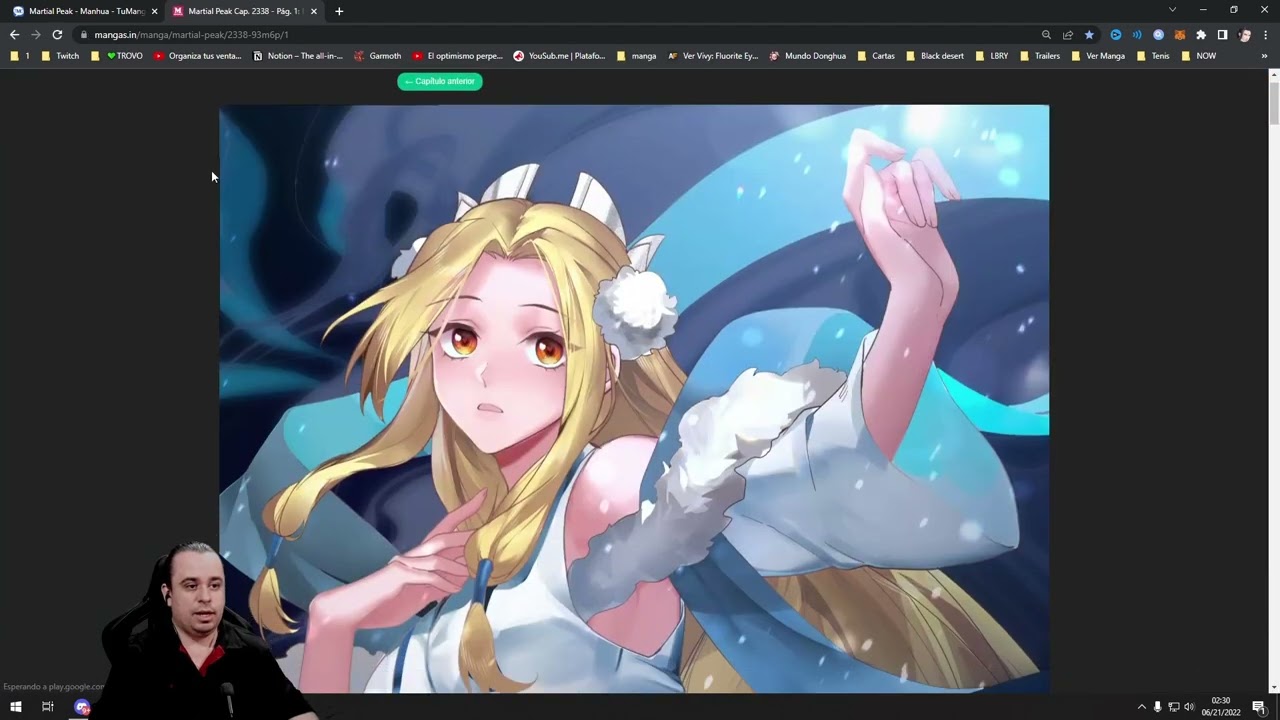This screenshot has height=720, width=1280.
Task: Open the LBRY bookmark folder
Action: click(992, 56)
